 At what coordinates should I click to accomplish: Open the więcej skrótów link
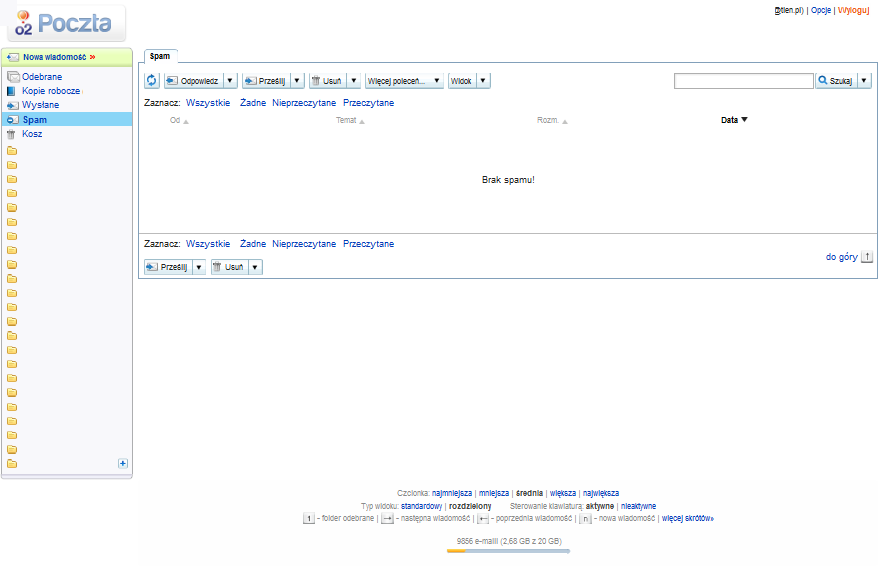688,519
